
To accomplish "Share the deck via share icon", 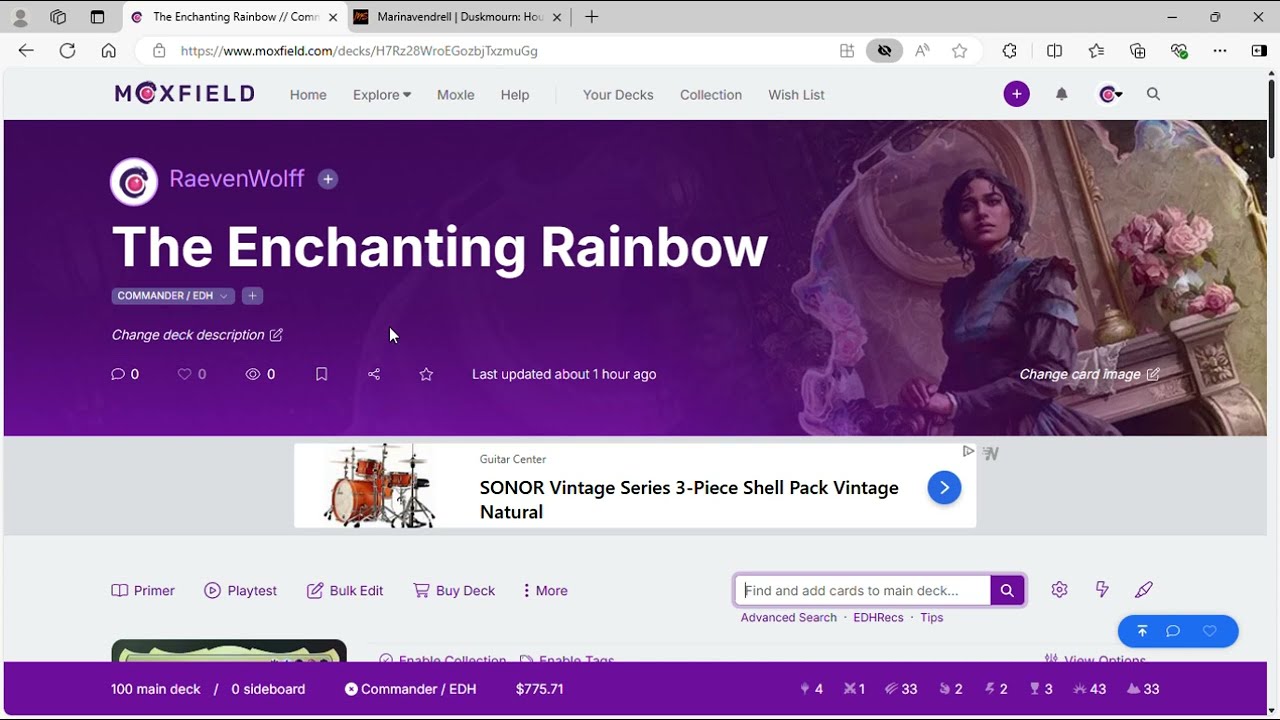I will (x=374, y=374).
